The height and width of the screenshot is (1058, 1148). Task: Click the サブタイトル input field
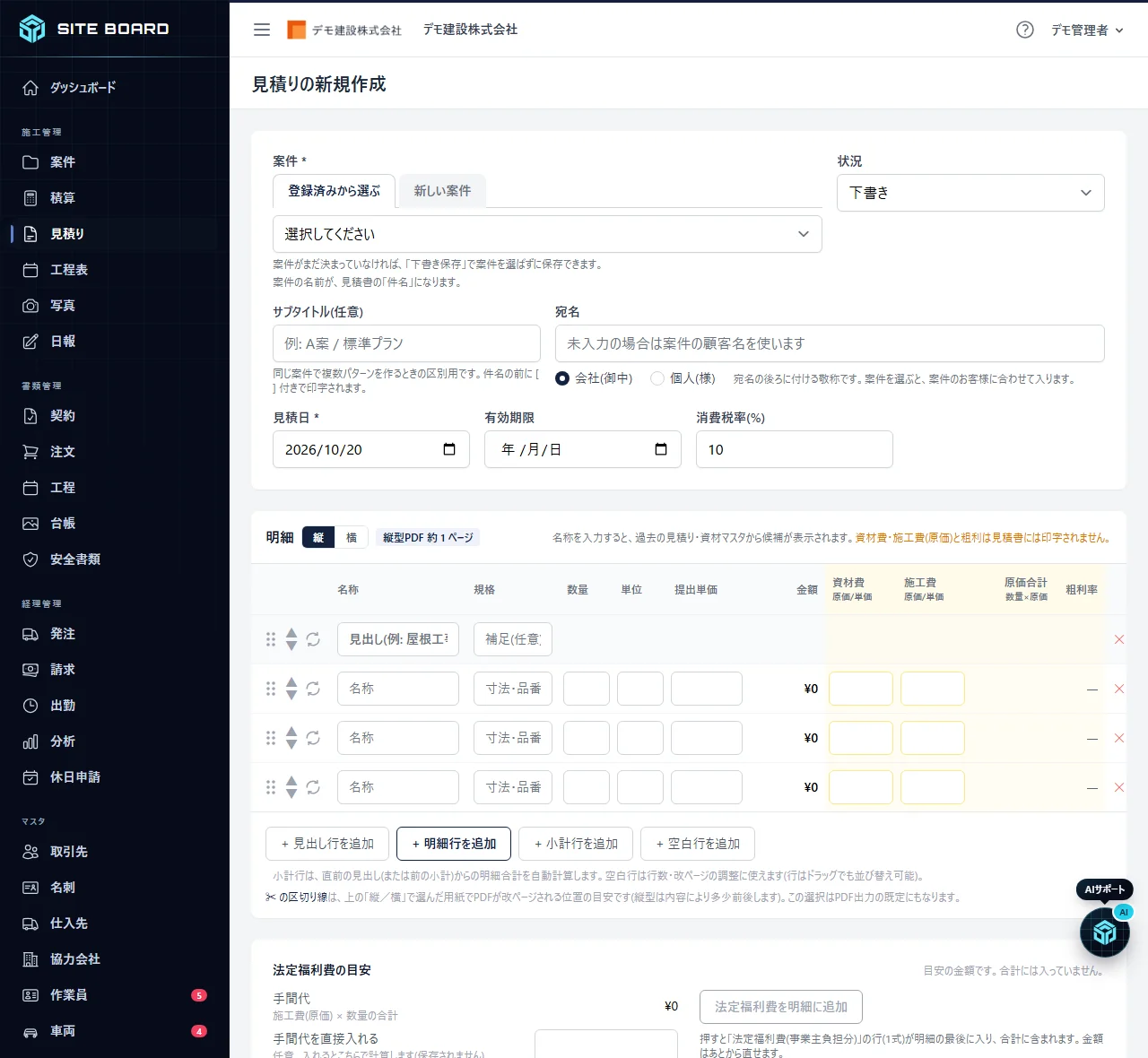(406, 343)
